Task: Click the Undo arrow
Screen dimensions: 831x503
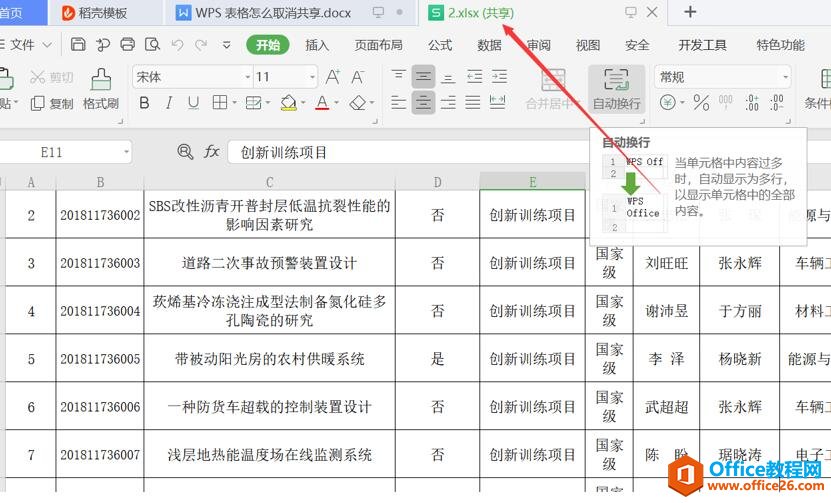Action: [177, 45]
